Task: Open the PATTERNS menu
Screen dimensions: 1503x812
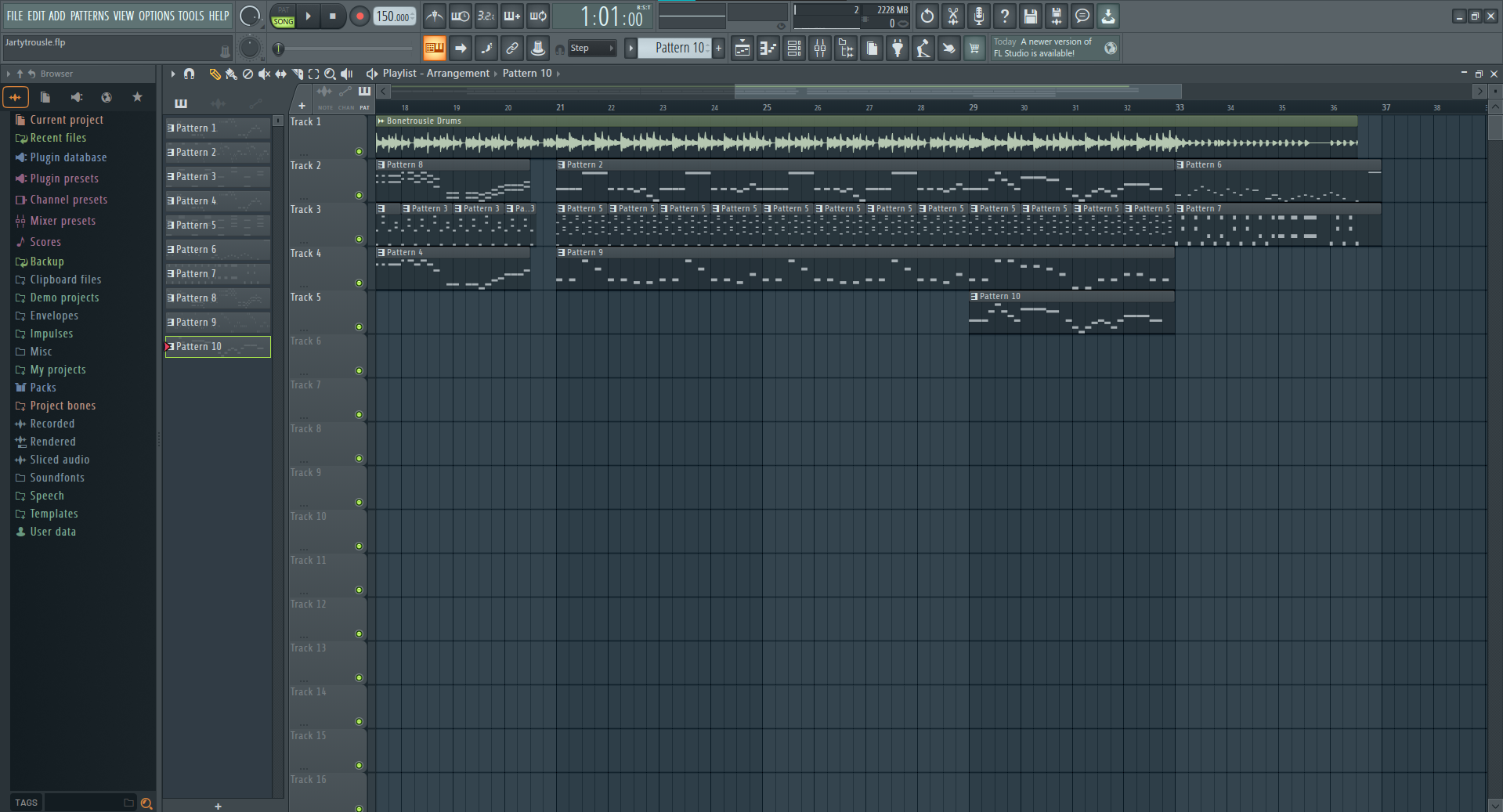Action: pyautogui.click(x=89, y=16)
